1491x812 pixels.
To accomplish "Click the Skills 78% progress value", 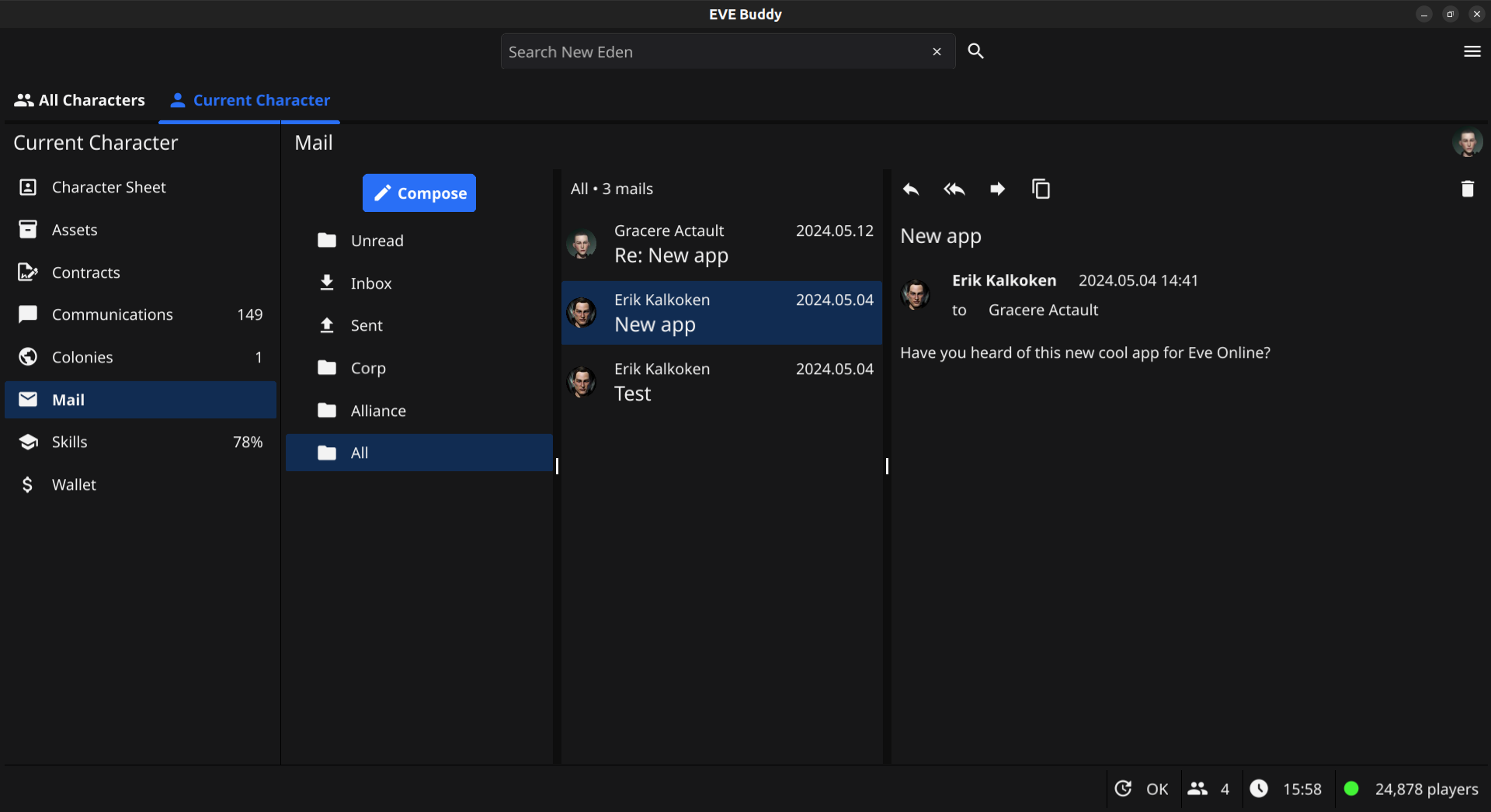I will pyautogui.click(x=248, y=442).
